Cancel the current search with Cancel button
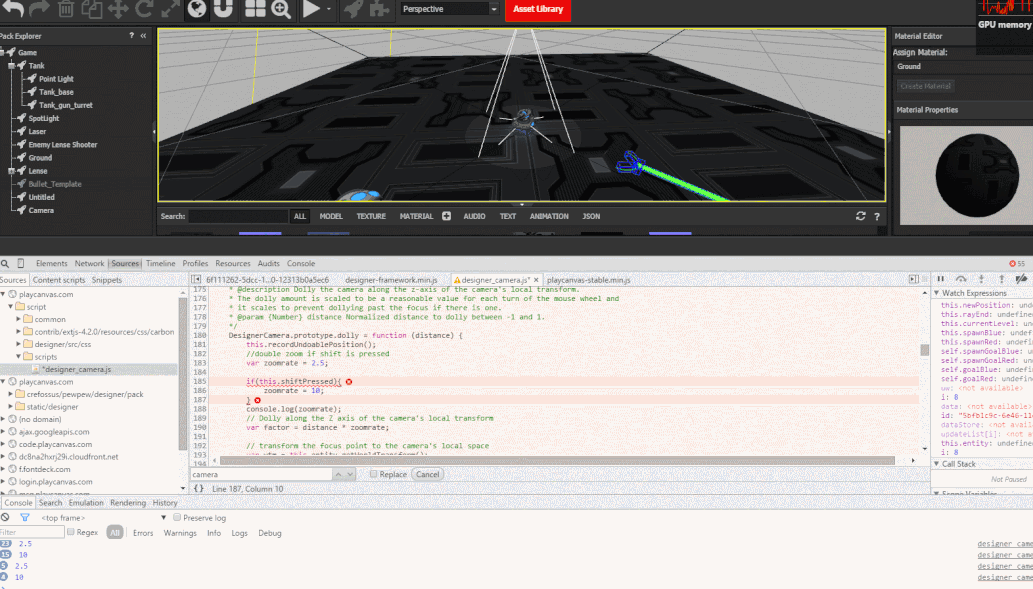 (x=427, y=473)
